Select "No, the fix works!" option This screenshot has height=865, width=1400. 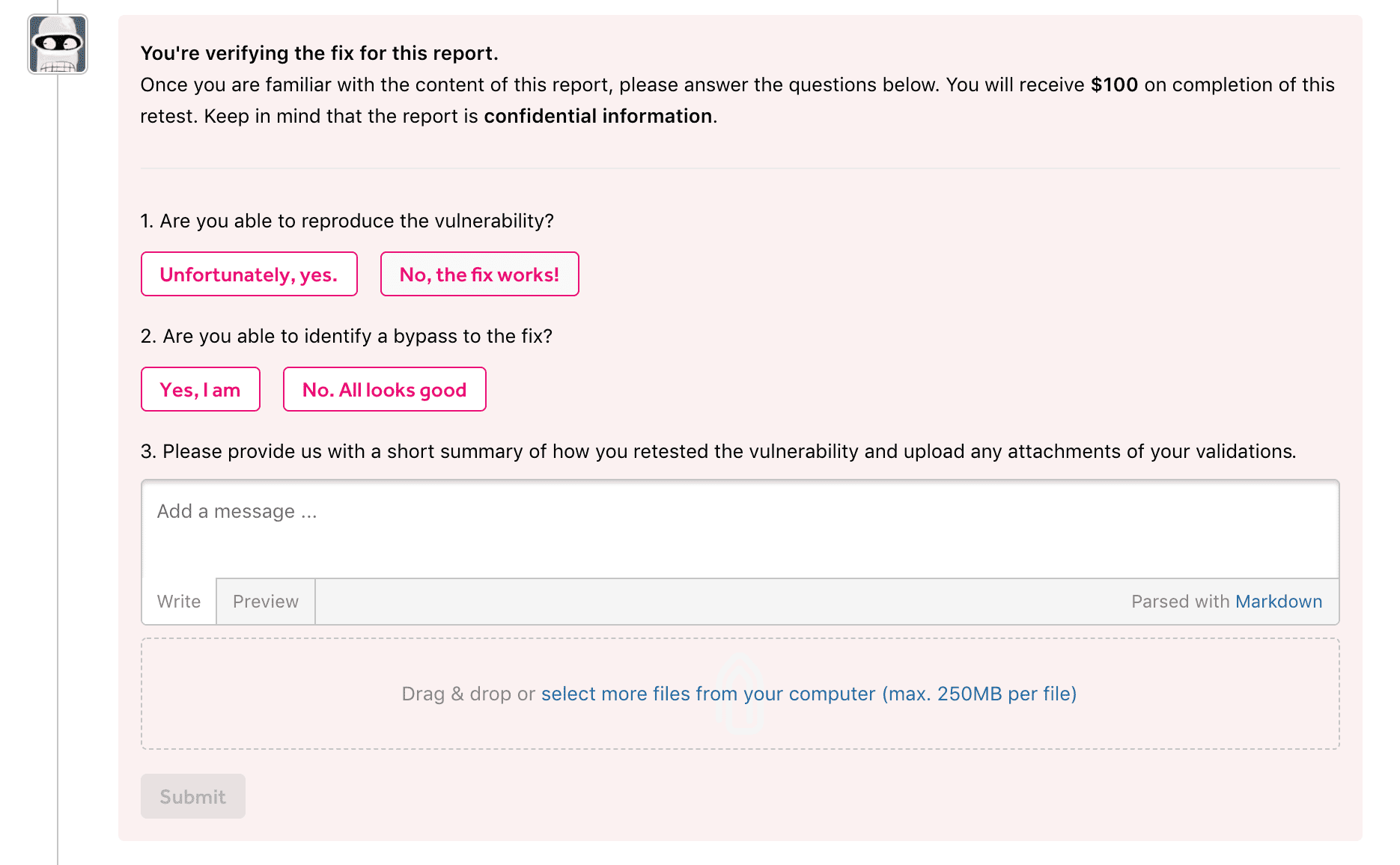pyautogui.click(x=479, y=275)
